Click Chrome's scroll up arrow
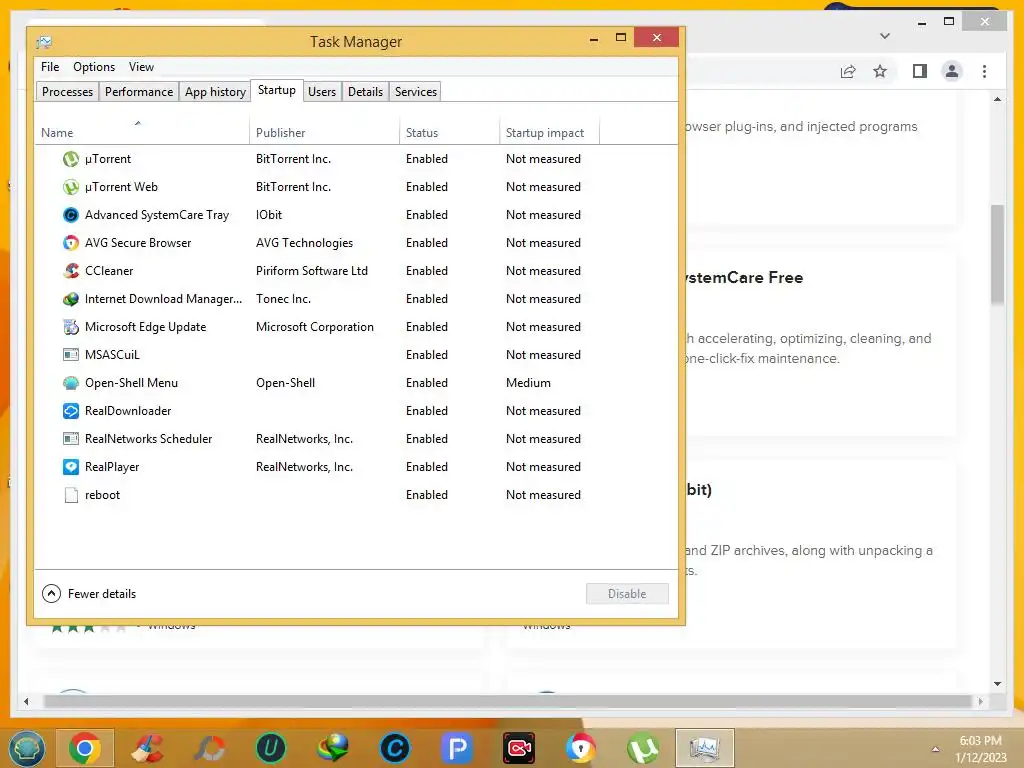1024x768 pixels. pos(997,99)
